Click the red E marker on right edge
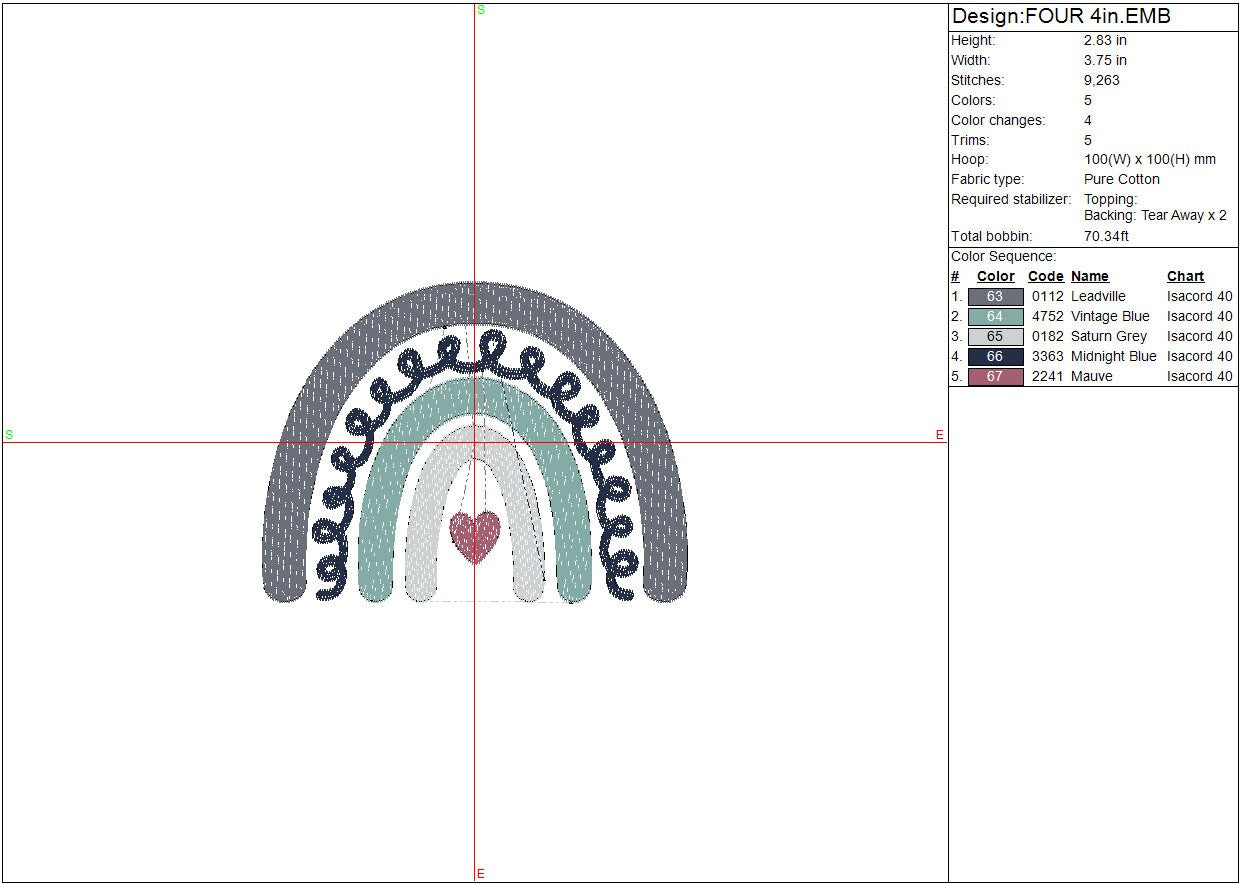Screen dimensions: 1243x884 click(939, 435)
